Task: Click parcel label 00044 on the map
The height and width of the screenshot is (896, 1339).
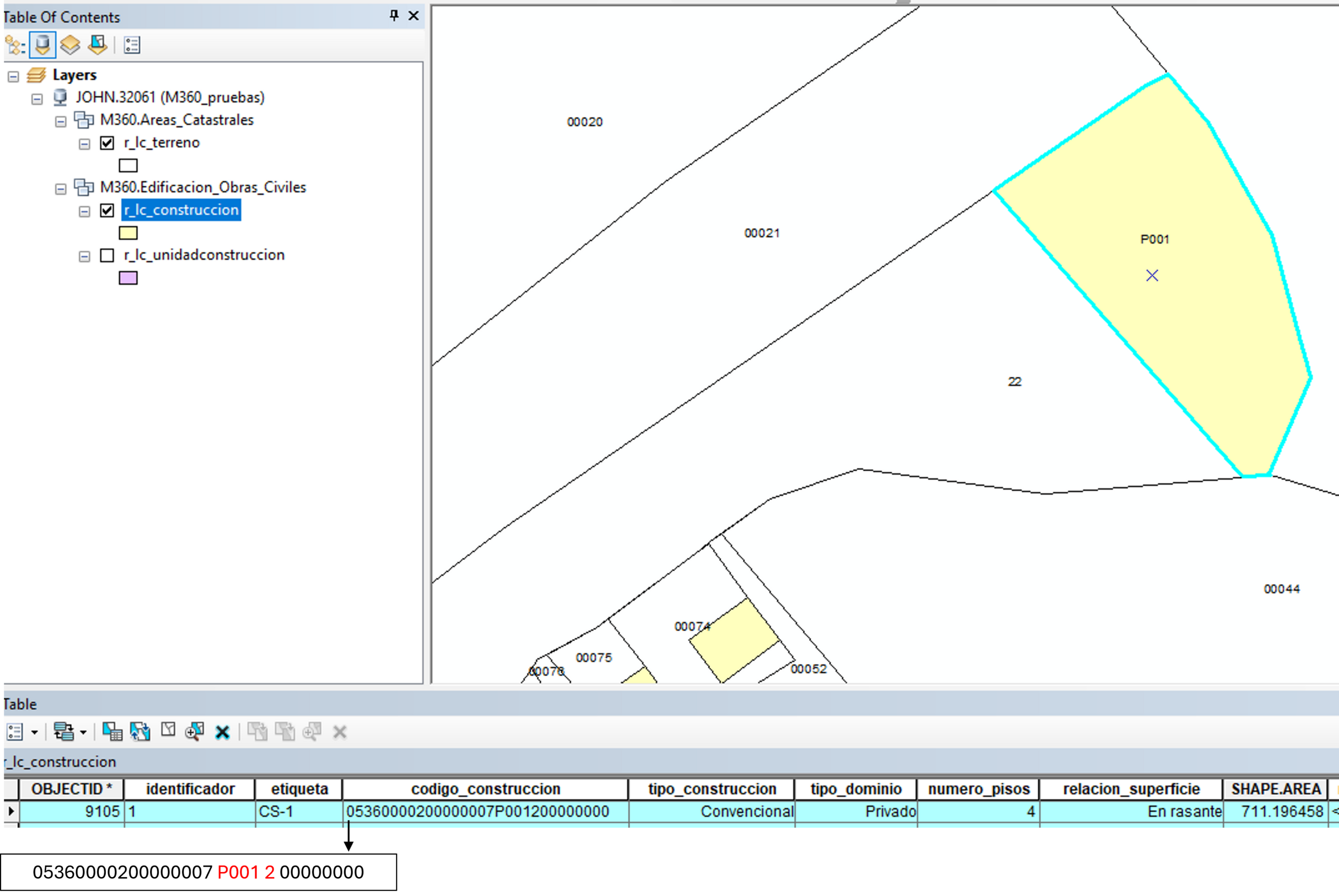Action: click(1281, 589)
